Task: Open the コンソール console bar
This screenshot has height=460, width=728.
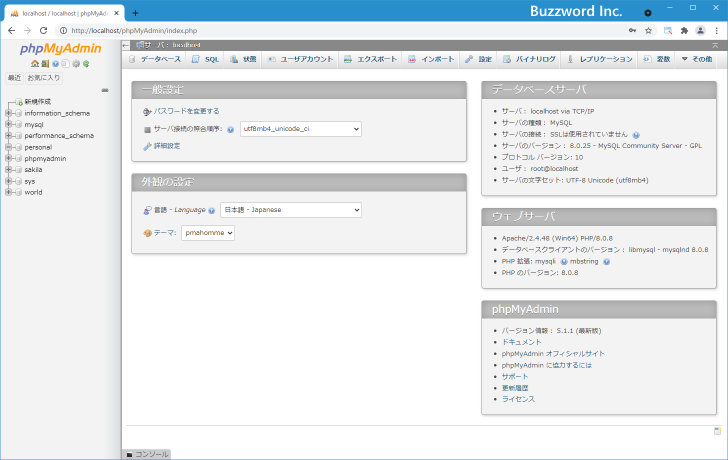Action: click(x=147, y=454)
